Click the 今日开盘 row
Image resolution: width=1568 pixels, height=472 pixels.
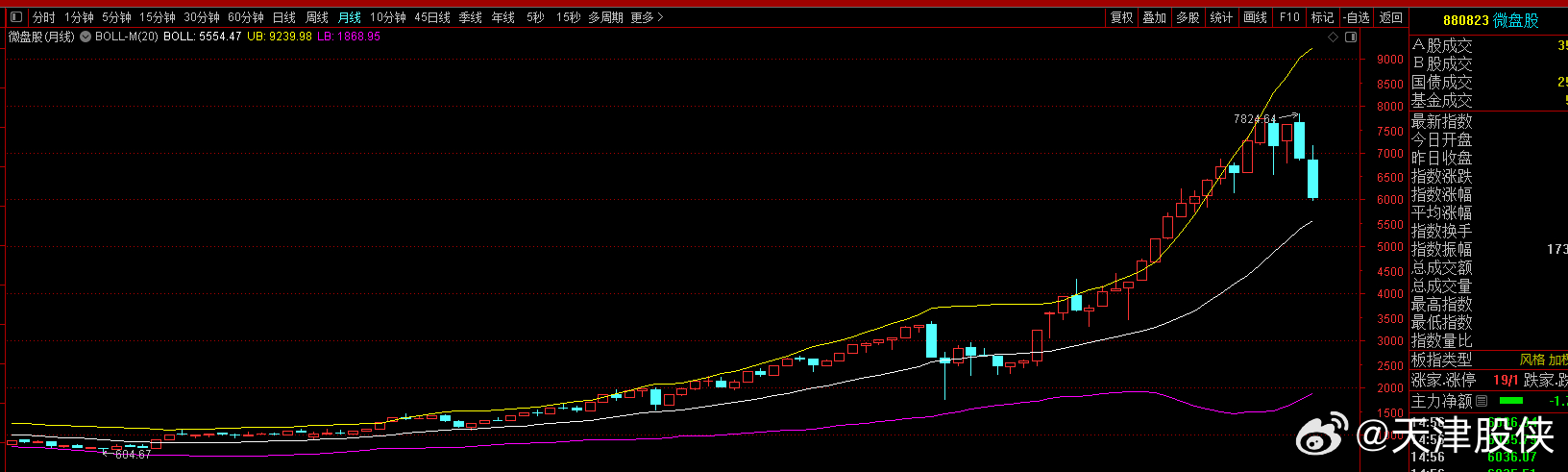(x=1489, y=139)
